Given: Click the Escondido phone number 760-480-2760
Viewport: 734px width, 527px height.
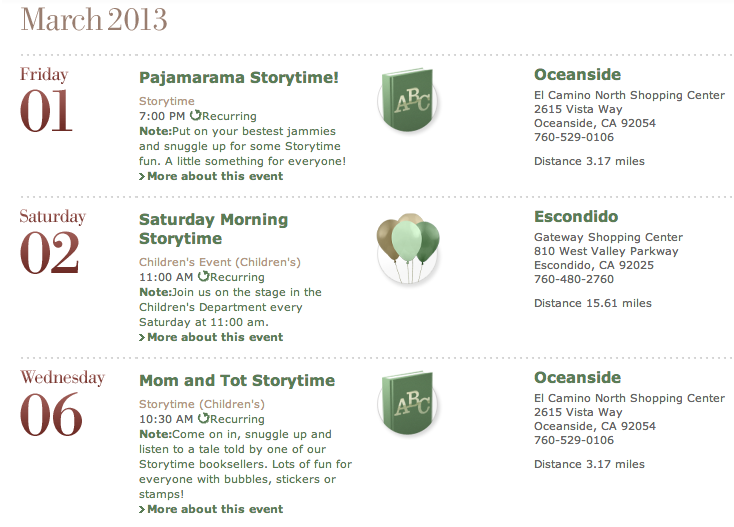Looking at the screenshot, I should click(x=574, y=280).
